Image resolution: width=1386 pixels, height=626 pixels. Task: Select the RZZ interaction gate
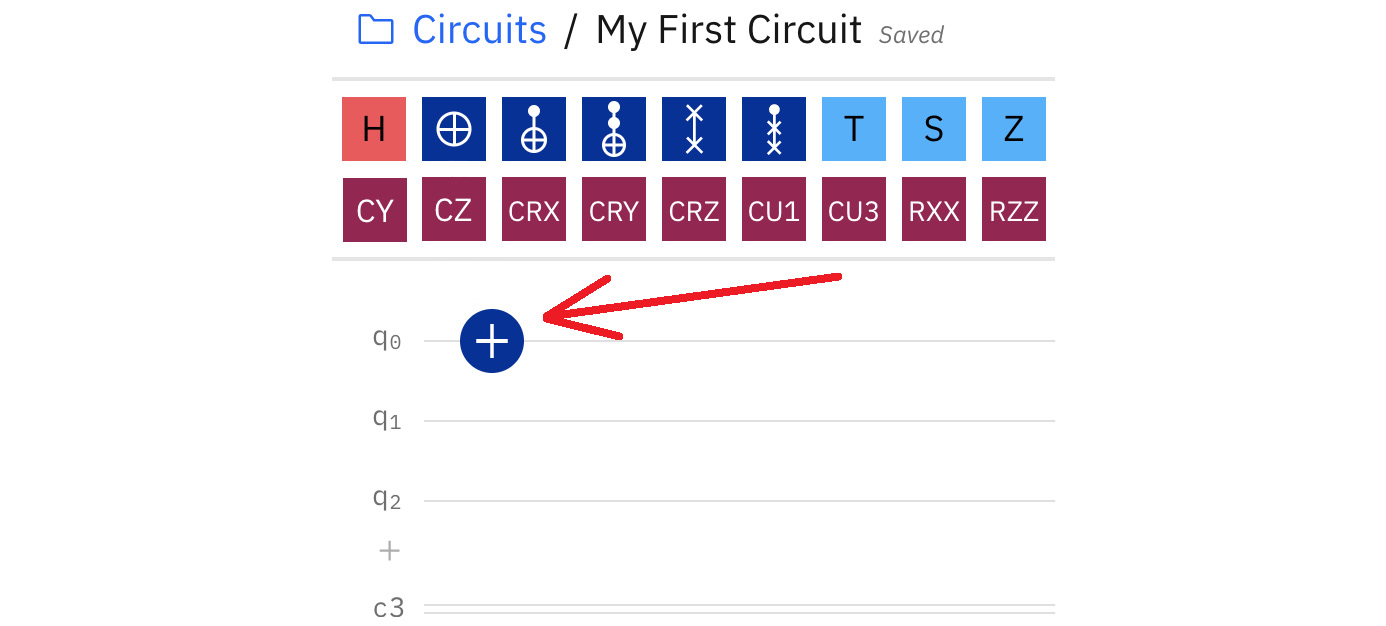(x=1014, y=209)
